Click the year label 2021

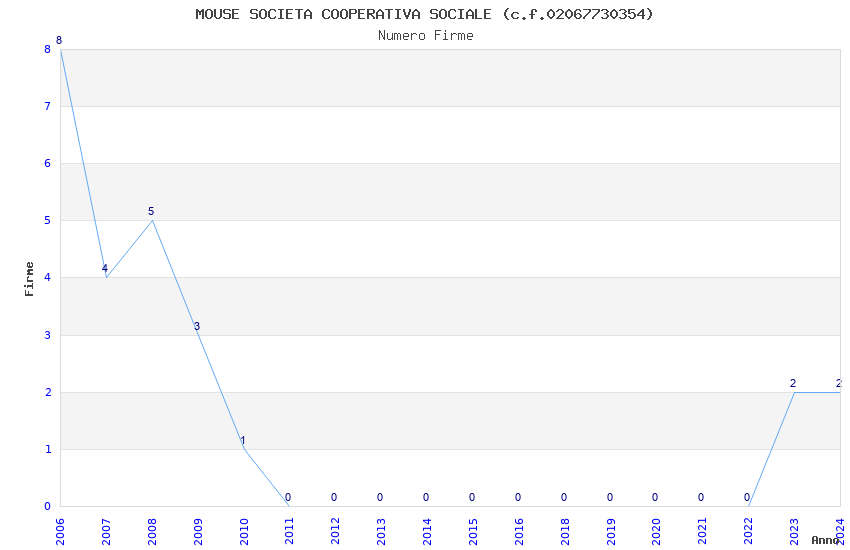coord(703,531)
